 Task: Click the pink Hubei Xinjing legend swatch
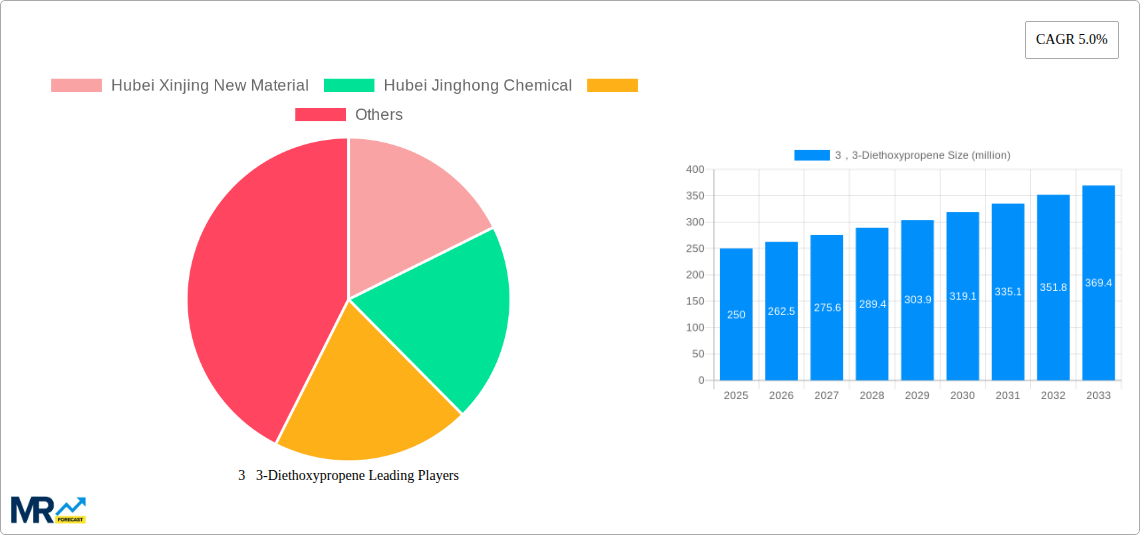[x=76, y=86]
